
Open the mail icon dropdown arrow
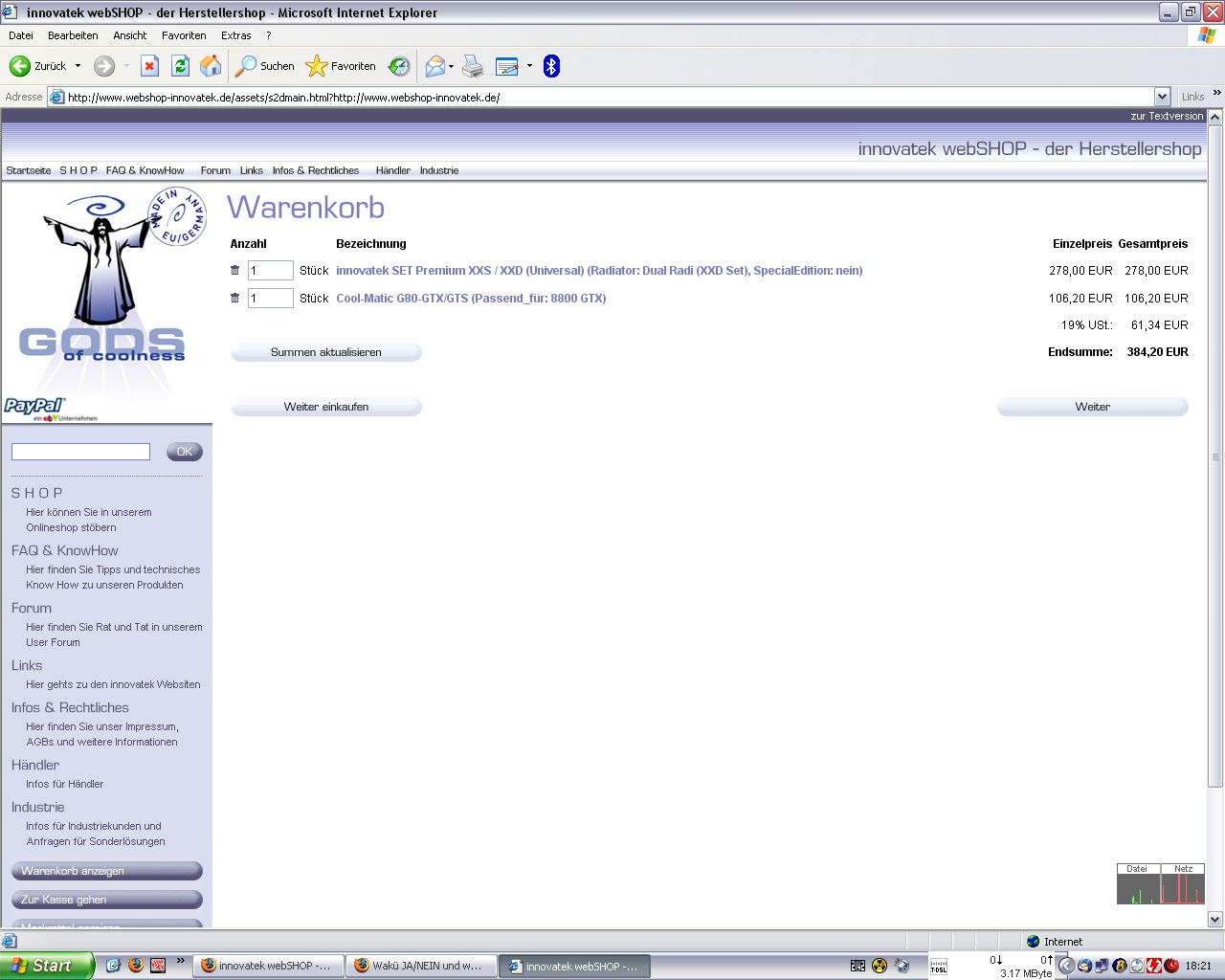(x=452, y=66)
